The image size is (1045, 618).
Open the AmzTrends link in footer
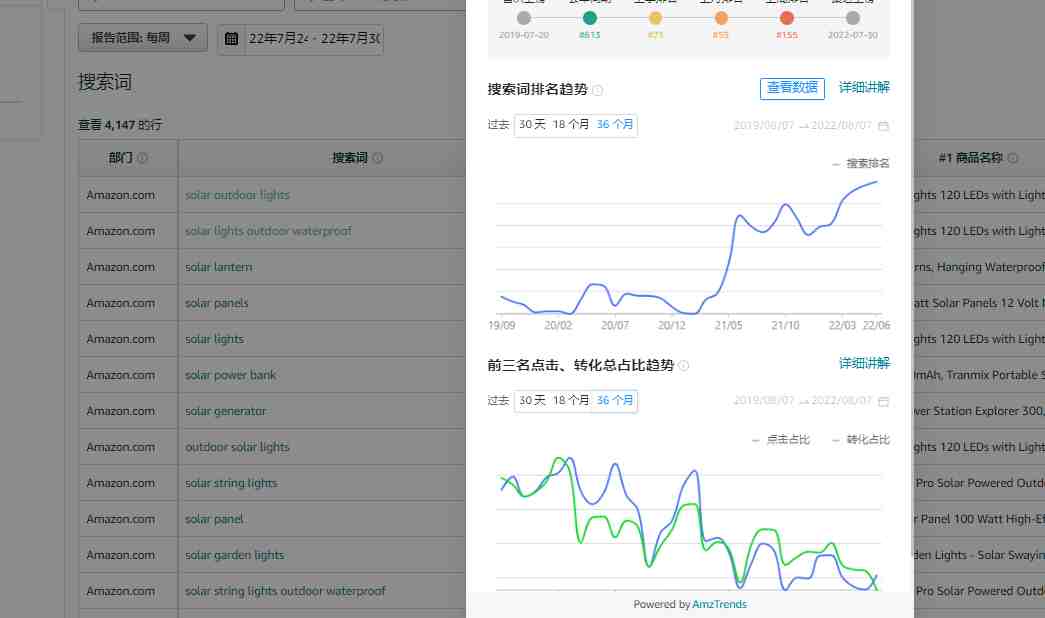coord(719,604)
